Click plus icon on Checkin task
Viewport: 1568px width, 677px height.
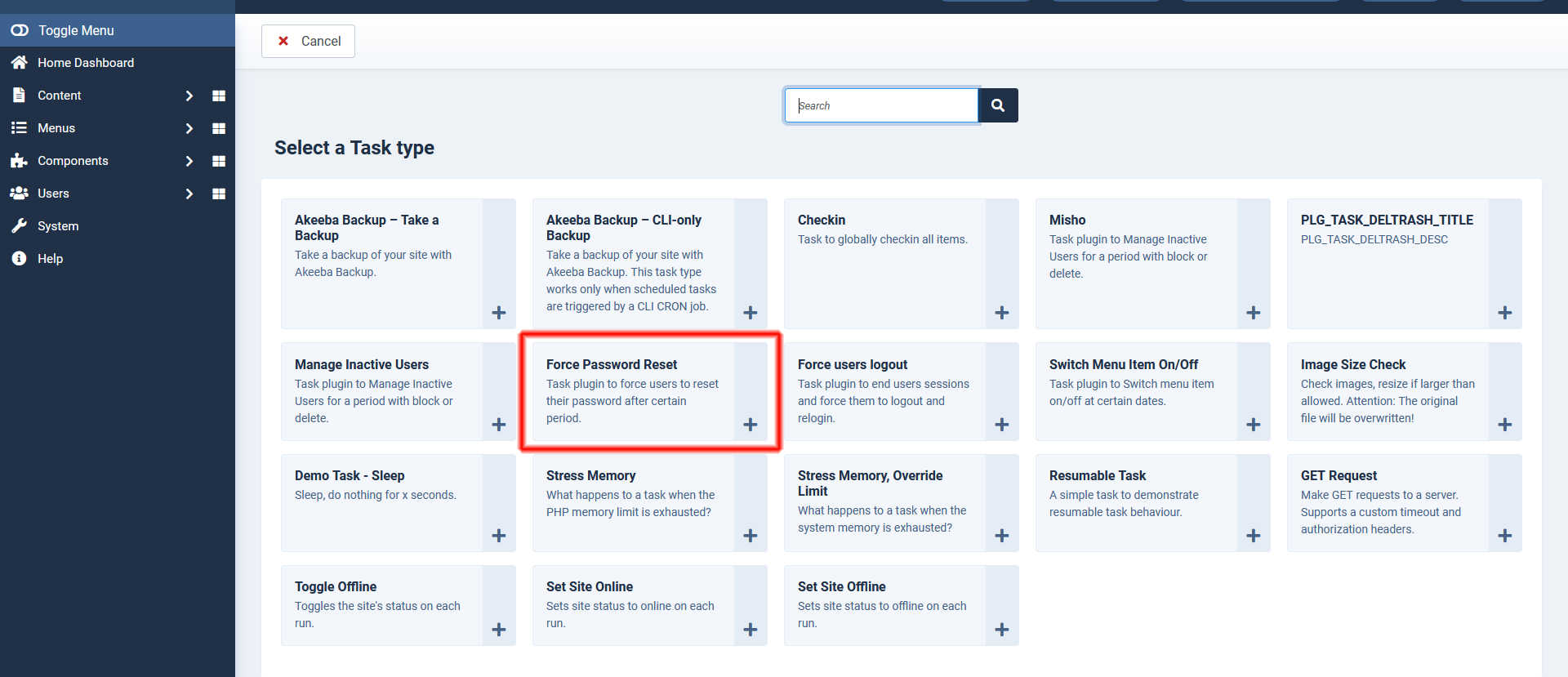click(x=1001, y=313)
